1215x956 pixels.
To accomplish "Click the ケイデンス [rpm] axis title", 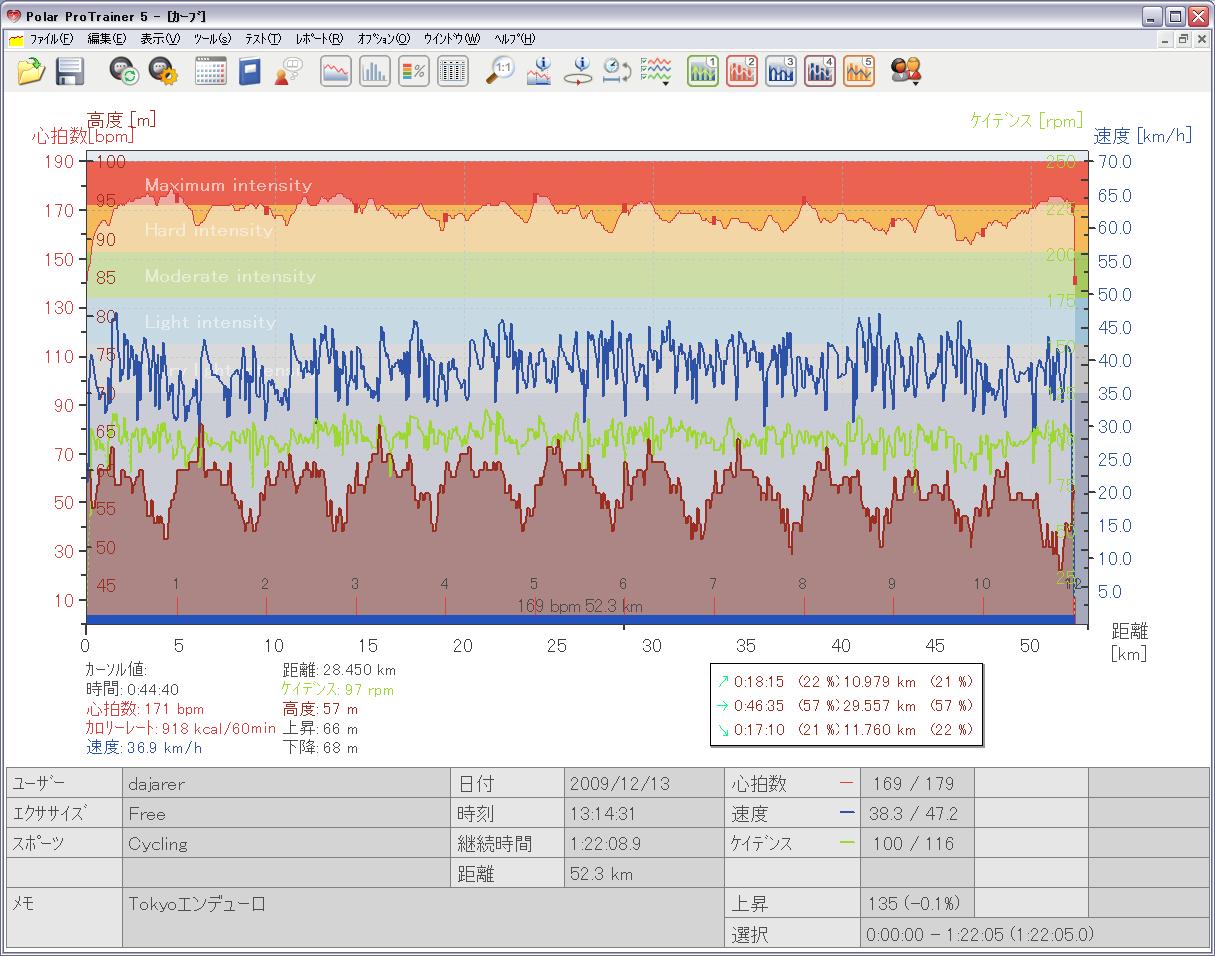I will 1026,120.
